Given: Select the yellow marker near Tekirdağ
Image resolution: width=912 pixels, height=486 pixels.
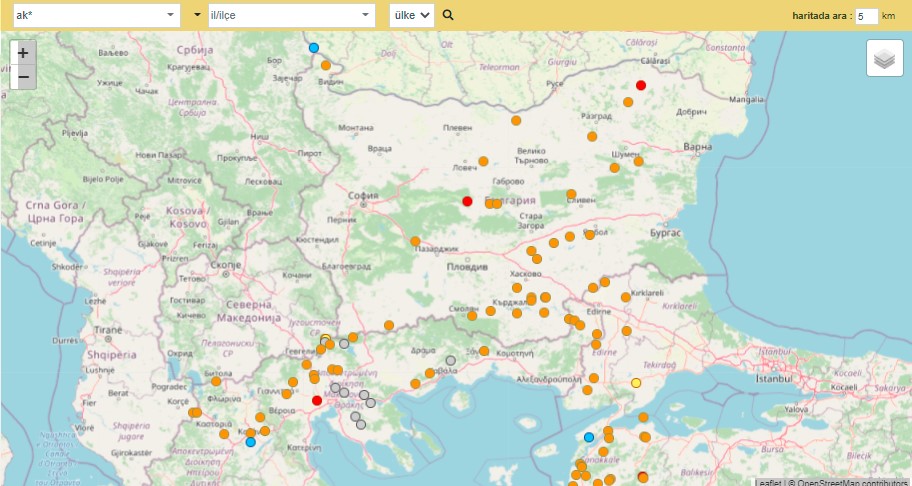Looking at the screenshot, I should pyautogui.click(x=636, y=383).
